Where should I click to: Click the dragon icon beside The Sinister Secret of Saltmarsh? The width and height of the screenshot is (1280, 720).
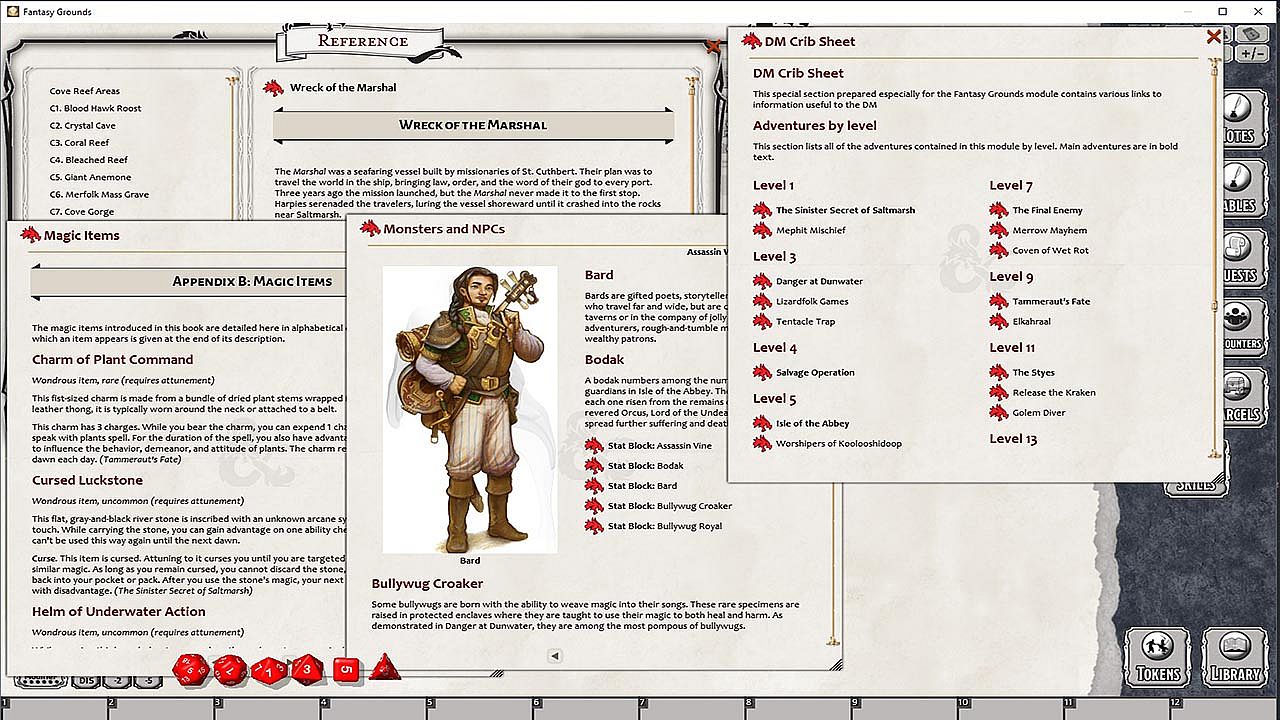[762, 210]
